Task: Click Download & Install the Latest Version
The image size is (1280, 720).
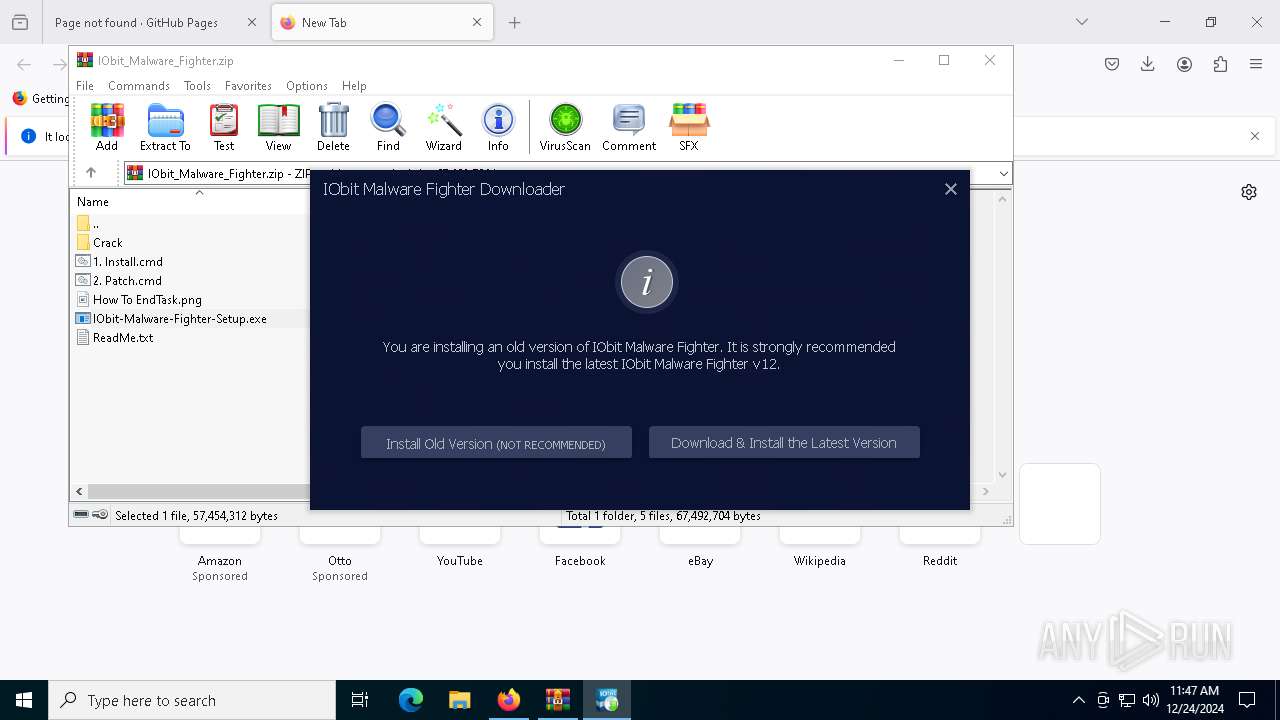Action: tap(784, 443)
